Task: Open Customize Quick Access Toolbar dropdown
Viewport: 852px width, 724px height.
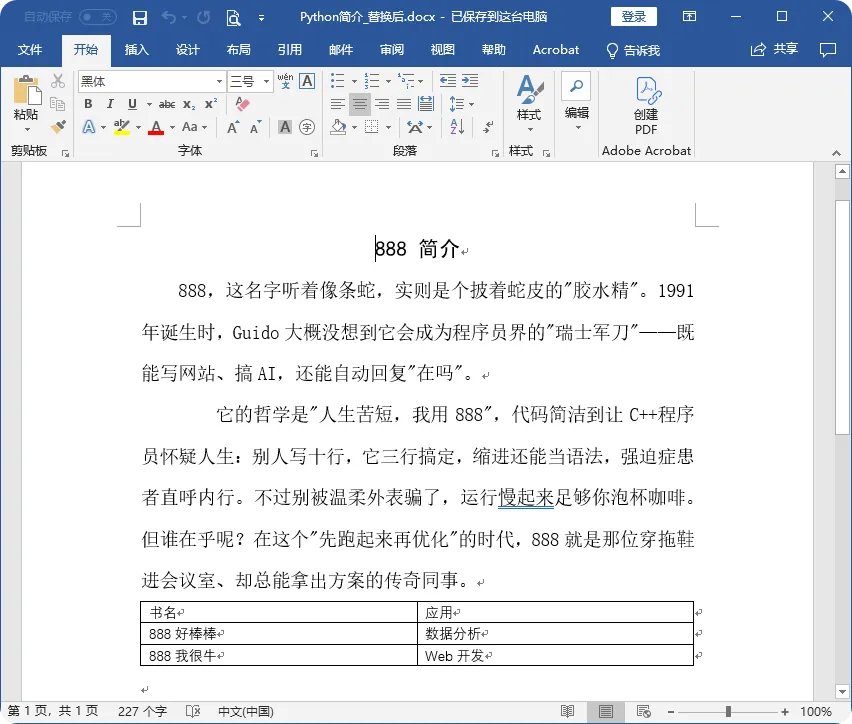Action: click(x=261, y=18)
